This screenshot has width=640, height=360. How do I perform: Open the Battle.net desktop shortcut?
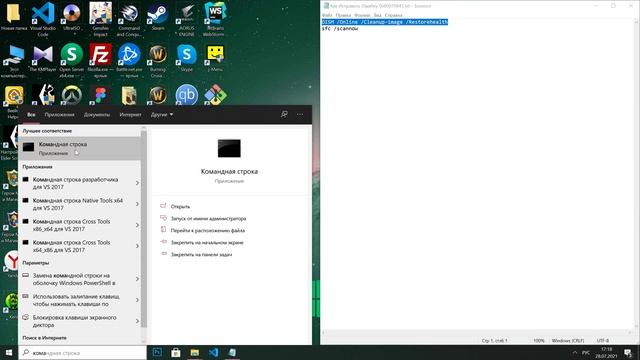(129, 60)
